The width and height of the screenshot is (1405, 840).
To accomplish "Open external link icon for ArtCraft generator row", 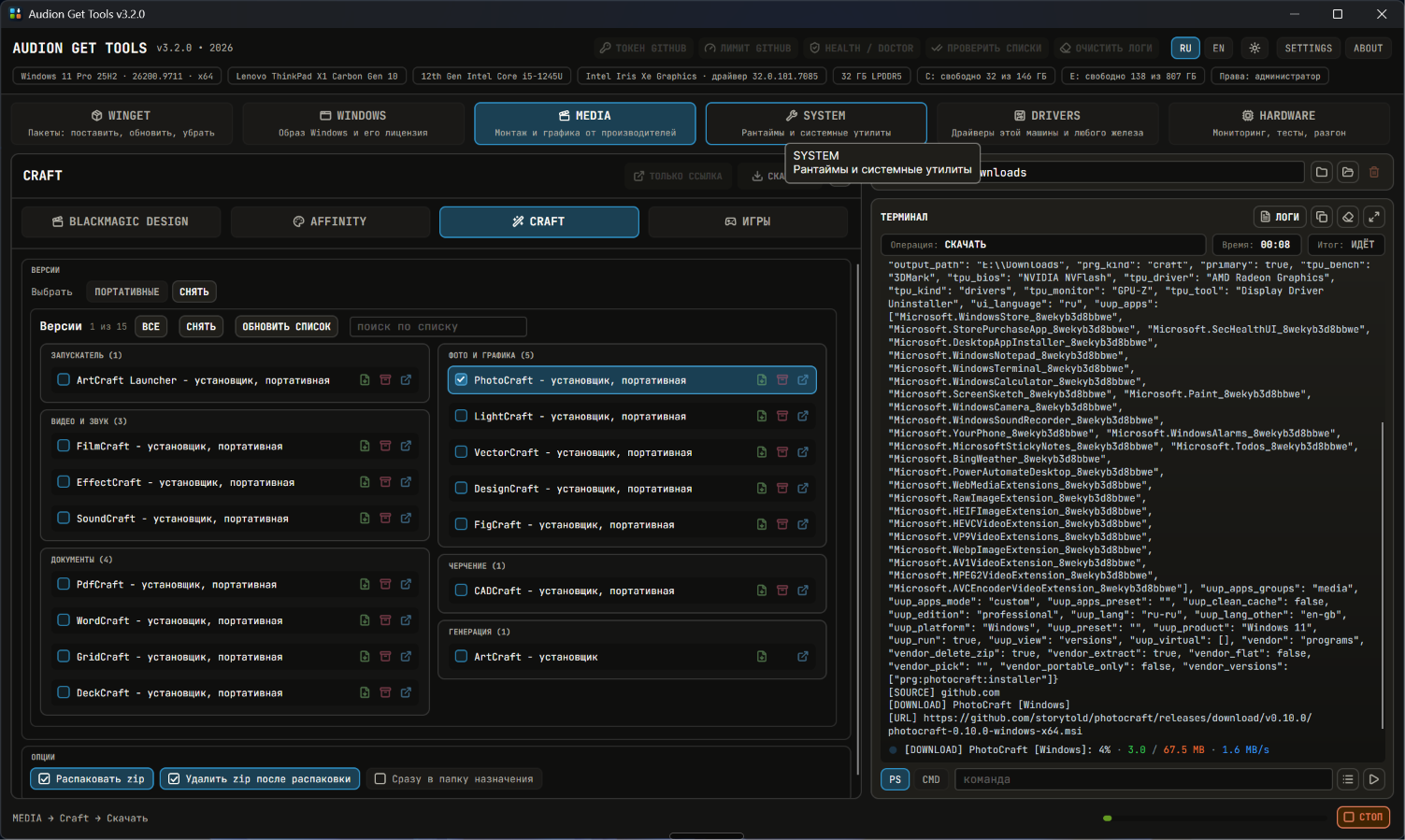I will pos(803,657).
